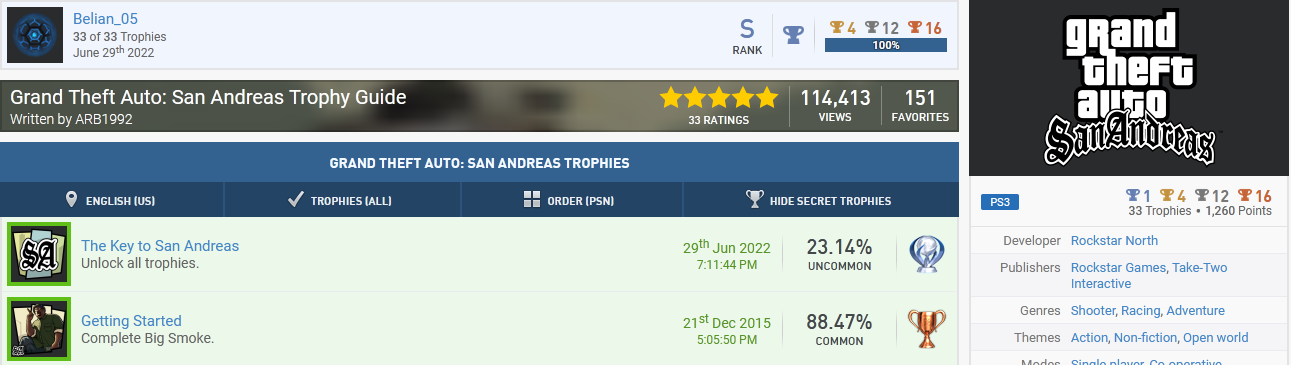
Task: Click the Getting Started trophy image
Action: pos(38,328)
